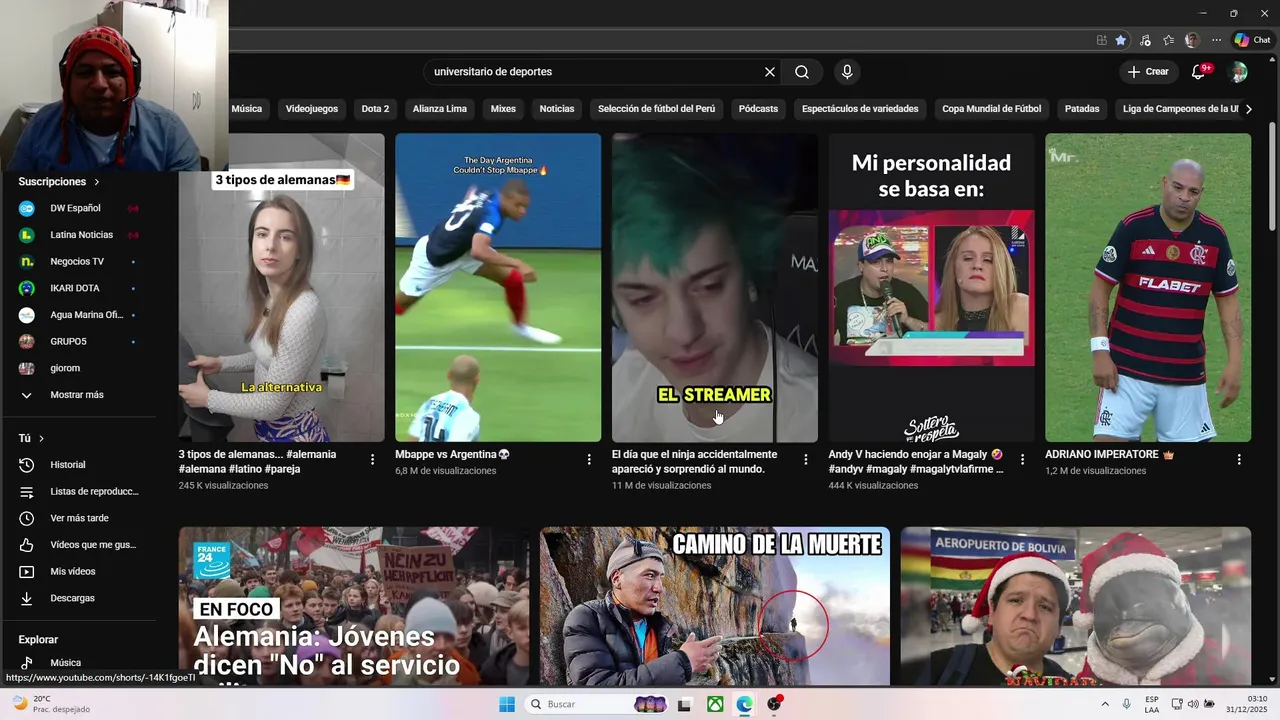Open options for the ADRIANO IMPERATORE short
This screenshot has width=1280, height=720.
point(1239,459)
